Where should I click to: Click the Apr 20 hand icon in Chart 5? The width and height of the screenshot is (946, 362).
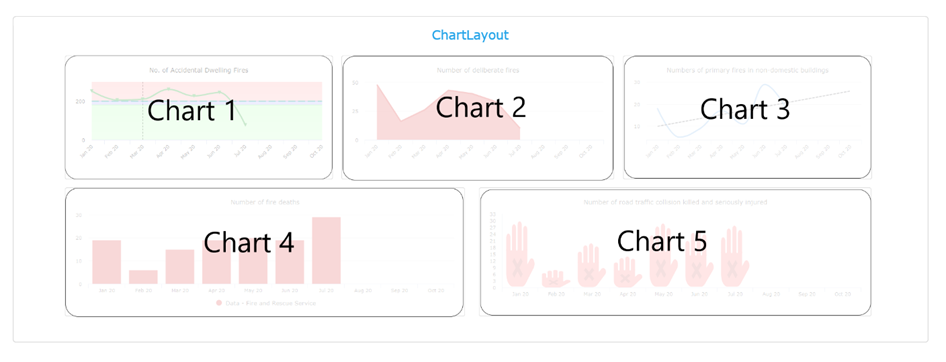[x=627, y=272]
